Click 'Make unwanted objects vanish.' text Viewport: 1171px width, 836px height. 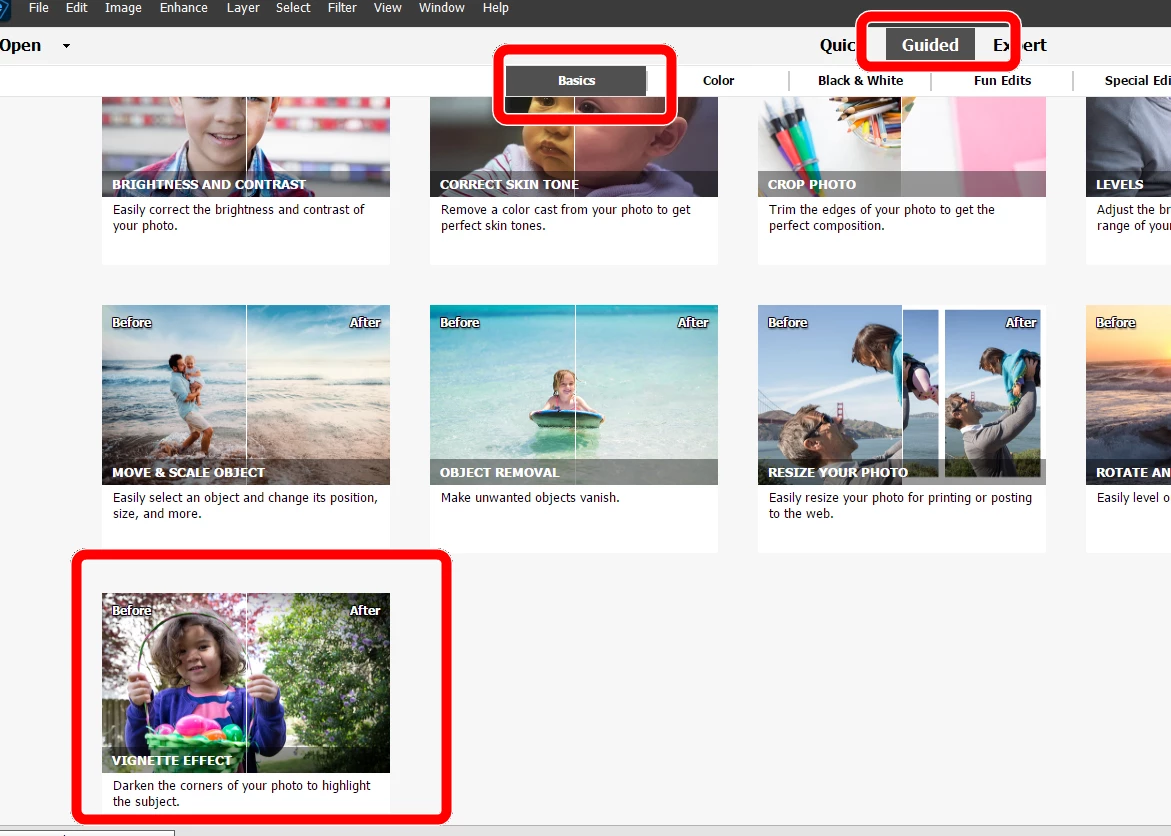coord(529,498)
